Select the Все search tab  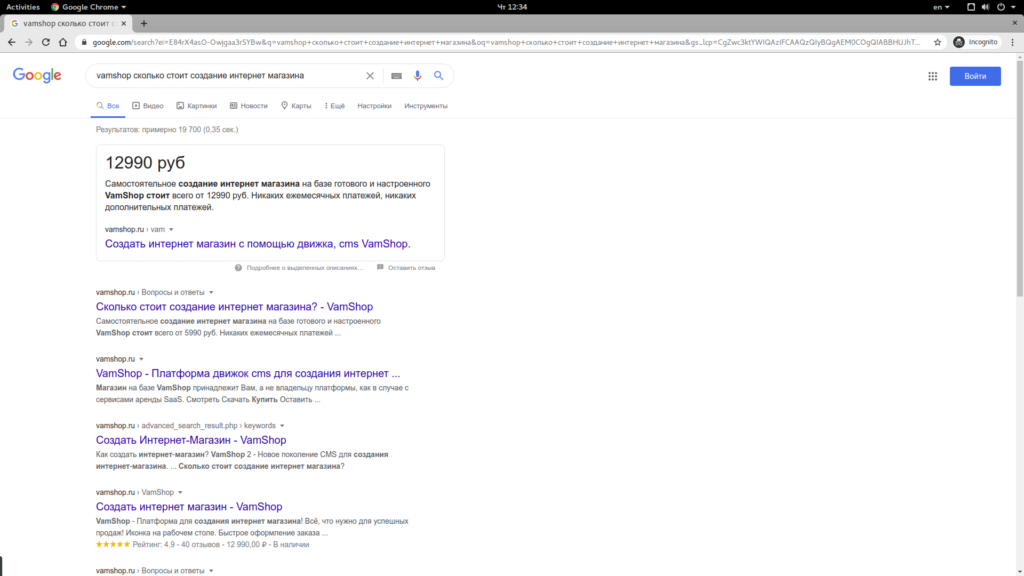[108, 106]
